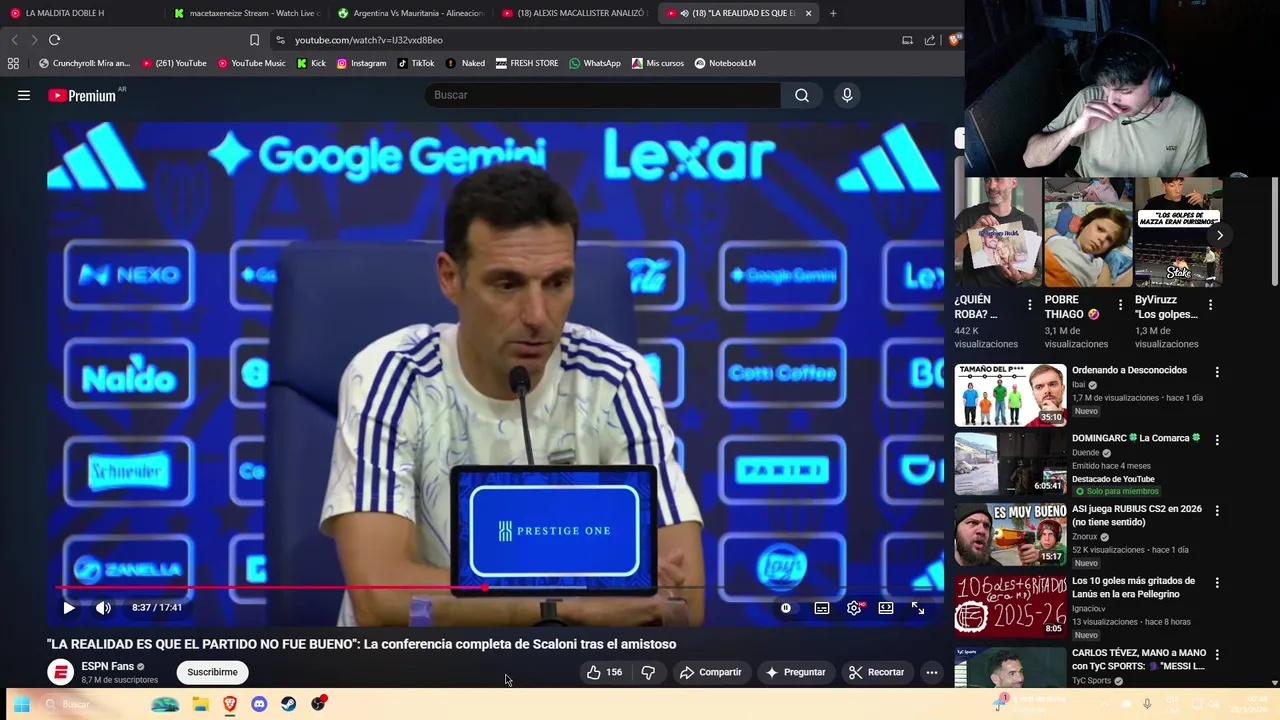Open the Compartir share dialog
Image resolution: width=1280 pixels, height=720 pixels.
point(710,672)
